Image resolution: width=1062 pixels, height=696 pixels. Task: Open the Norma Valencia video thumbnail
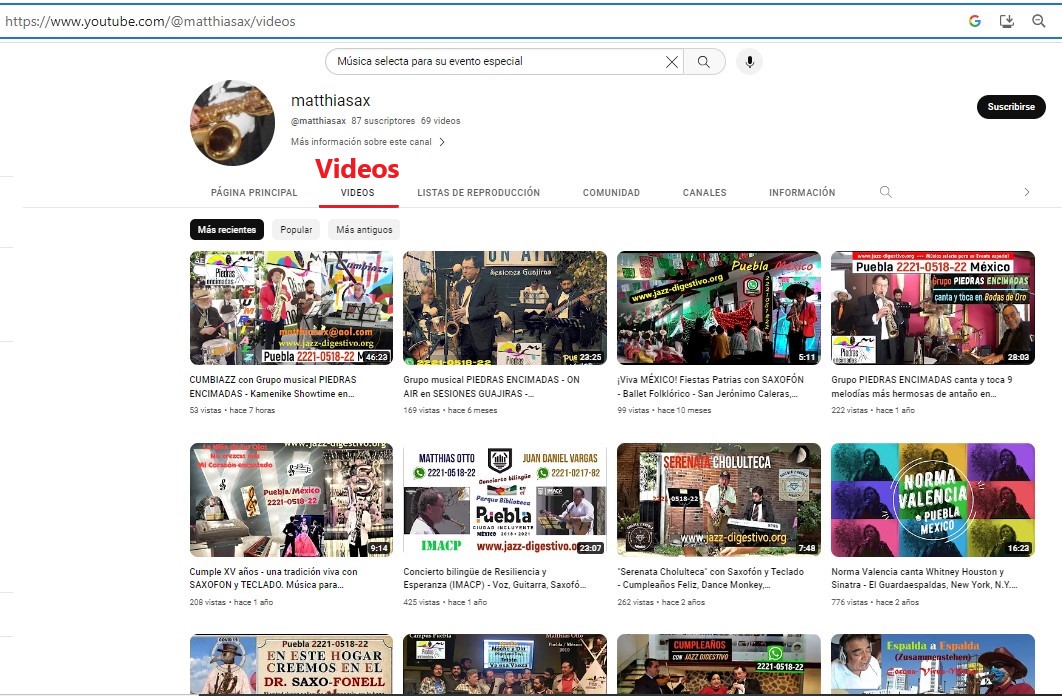pos(932,500)
